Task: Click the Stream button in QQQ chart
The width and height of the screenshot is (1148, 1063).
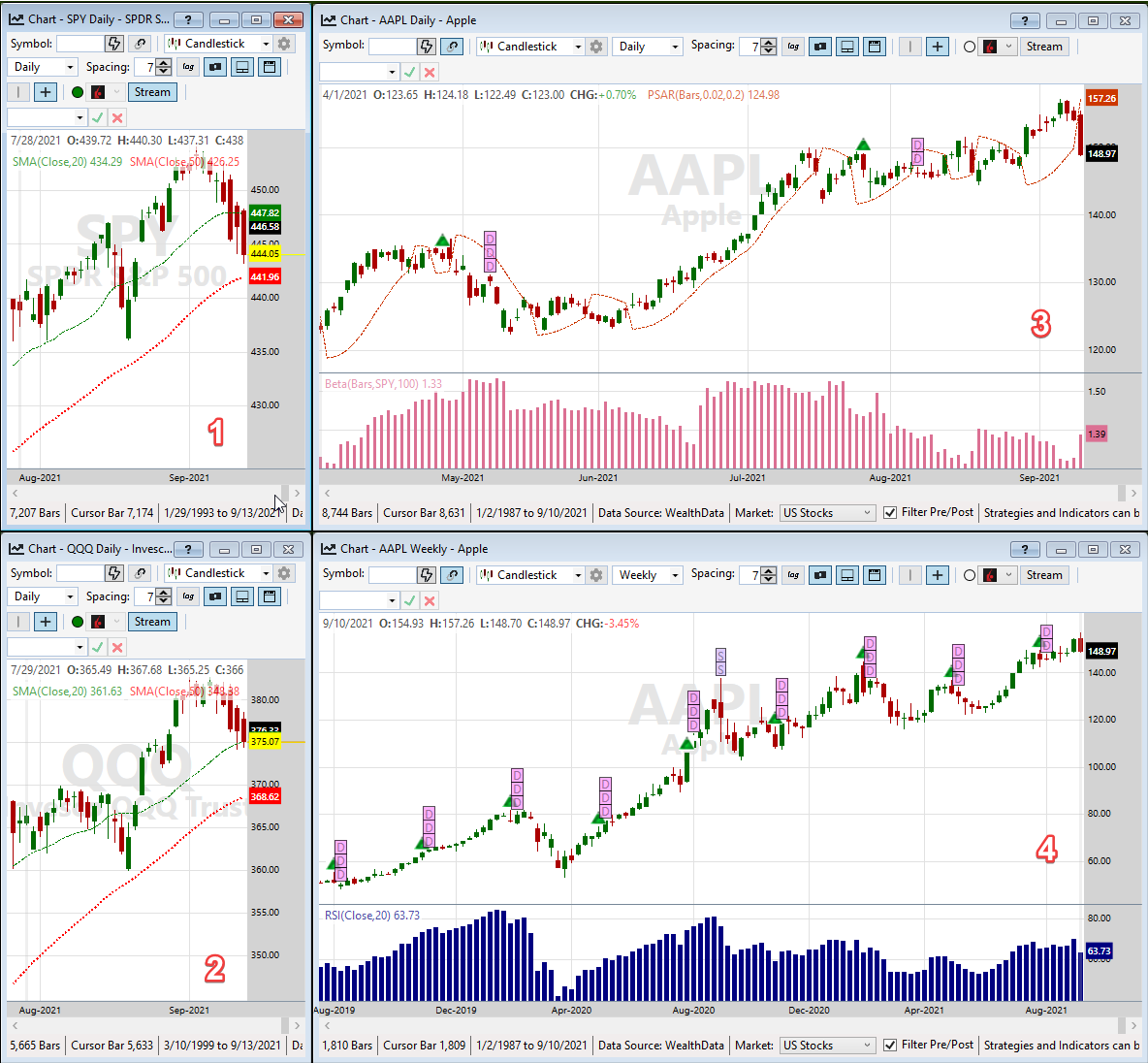Action: [152, 622]
